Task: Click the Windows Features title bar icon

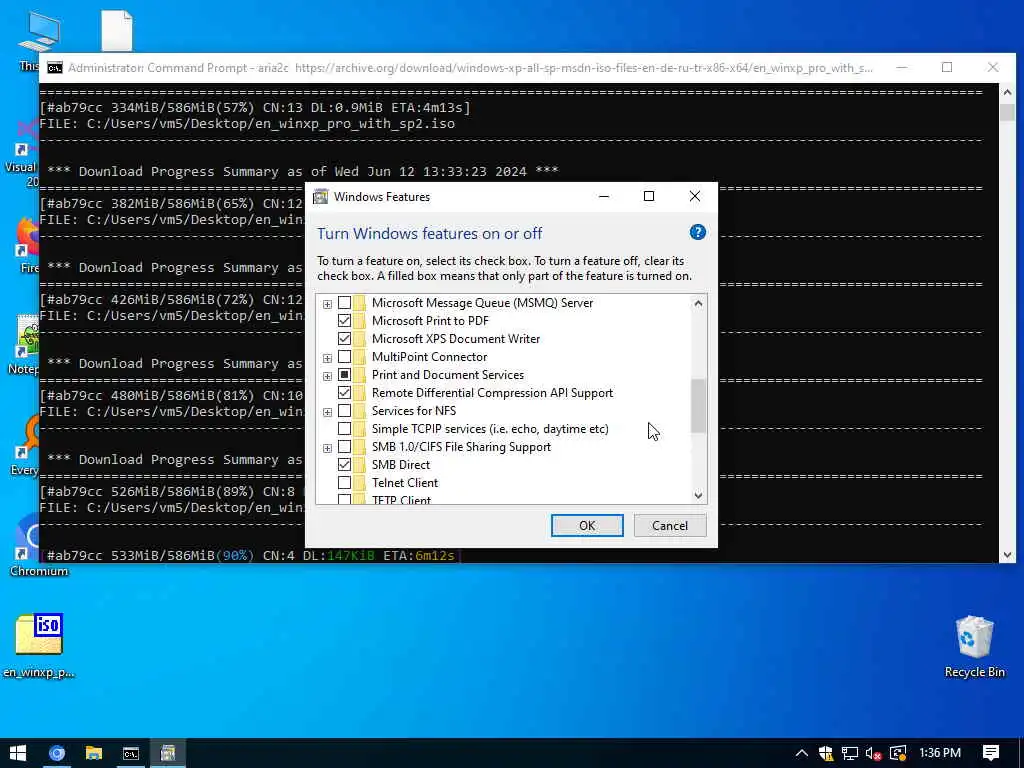Action: tap(321, 197)
